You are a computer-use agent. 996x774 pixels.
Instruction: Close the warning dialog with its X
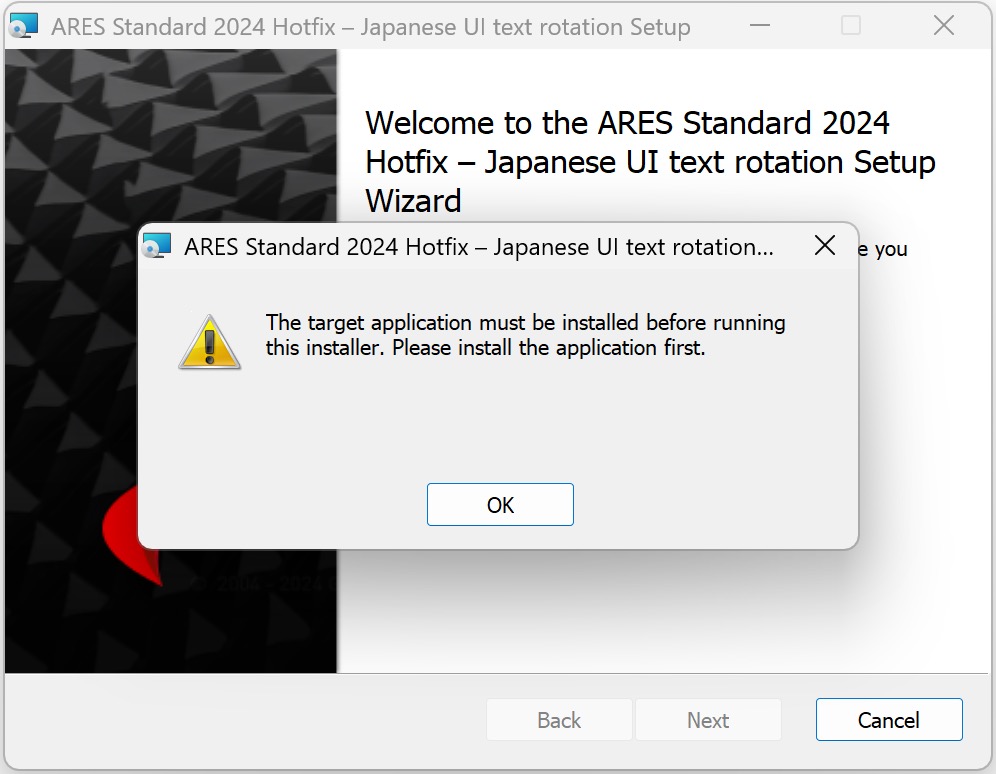click(824, 245)
